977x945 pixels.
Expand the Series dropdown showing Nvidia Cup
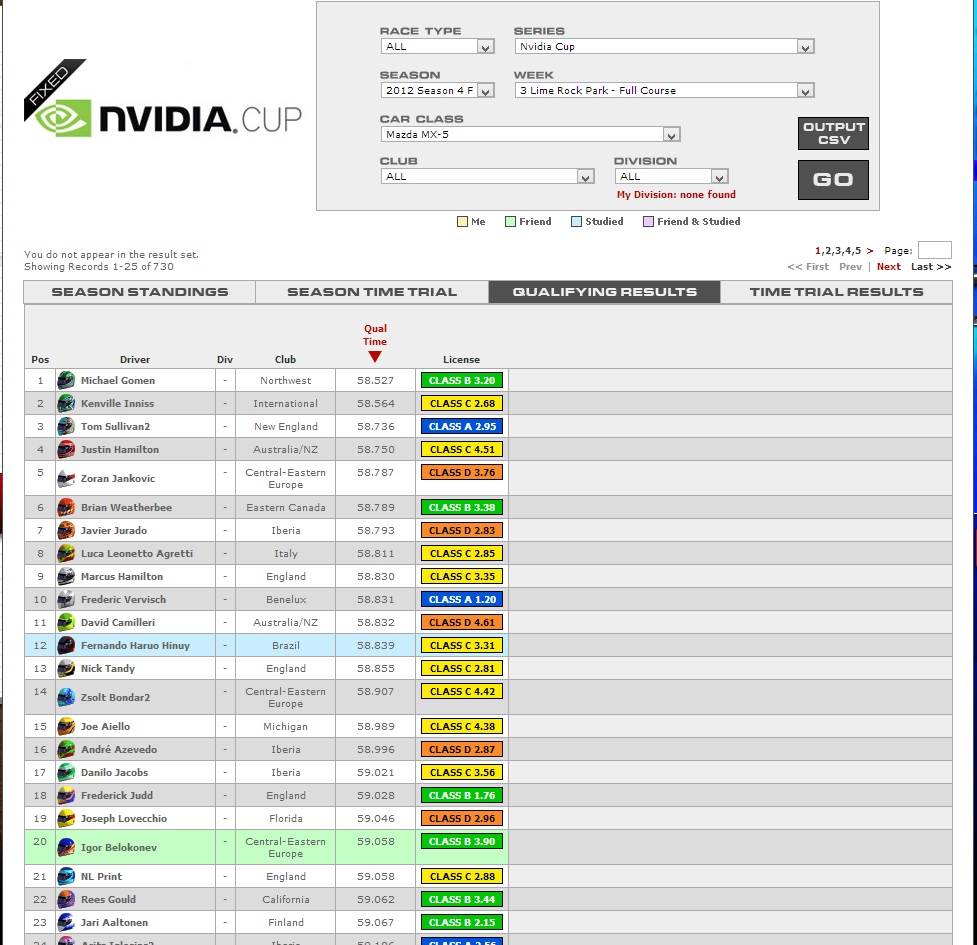pos(664,47)
